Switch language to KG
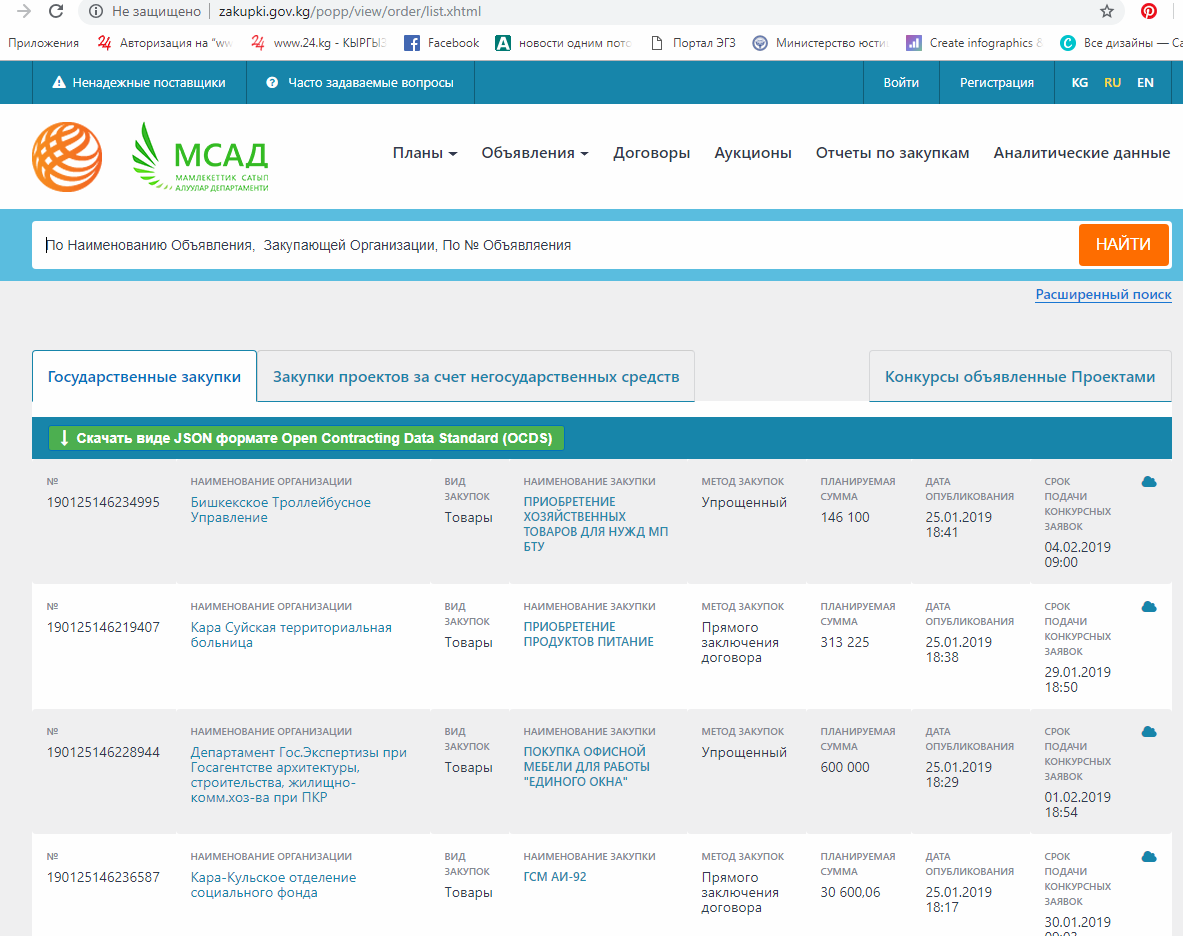Image resolution: width=1183 pixels, height=936 pixels. (1080, 83)
